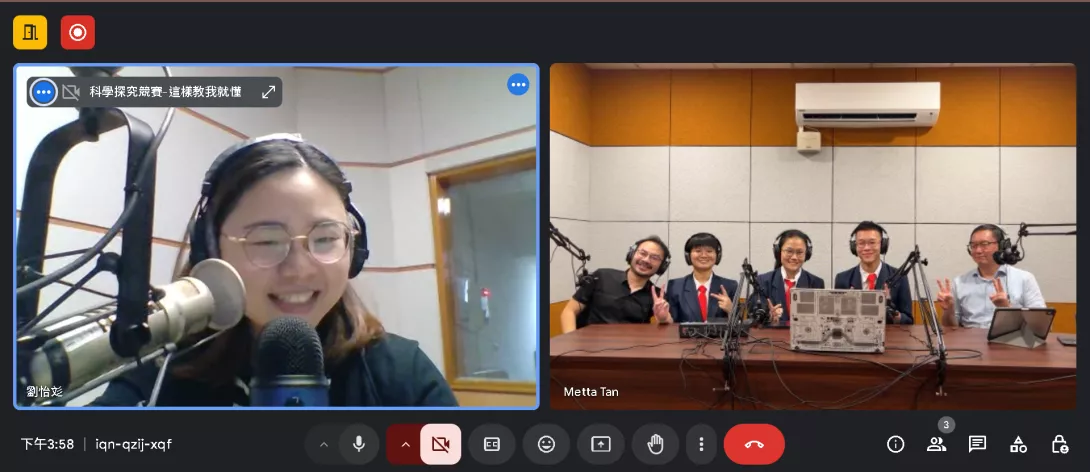Start presenting your screen
This screenshot has height=472, width=1090.
click(601, 444)
